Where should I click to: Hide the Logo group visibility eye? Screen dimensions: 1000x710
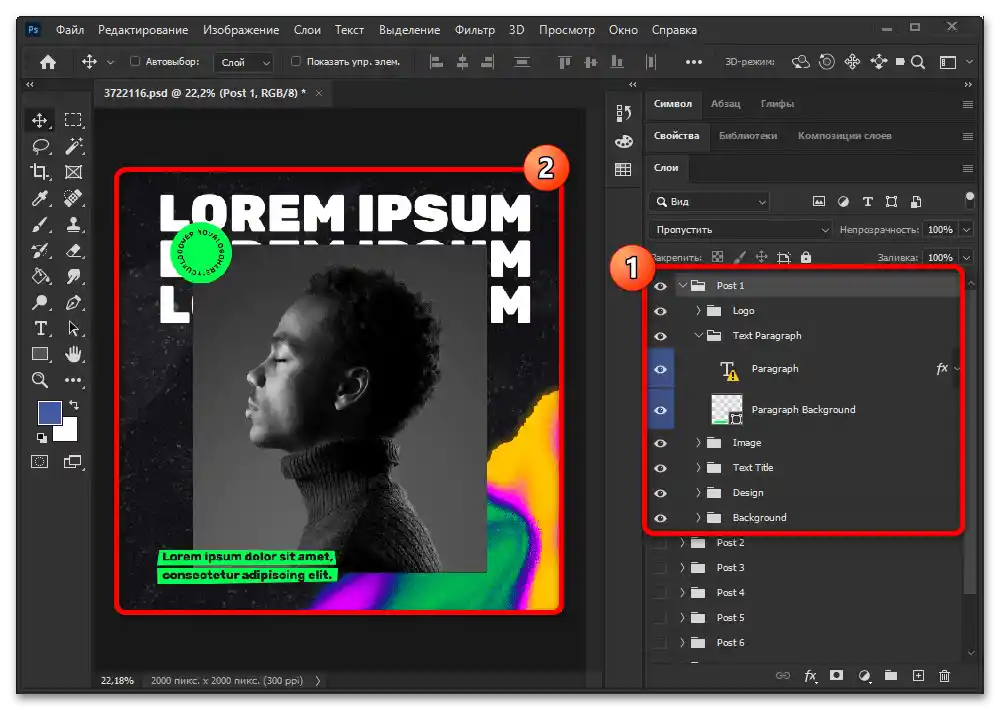click(x=660, y=311)
